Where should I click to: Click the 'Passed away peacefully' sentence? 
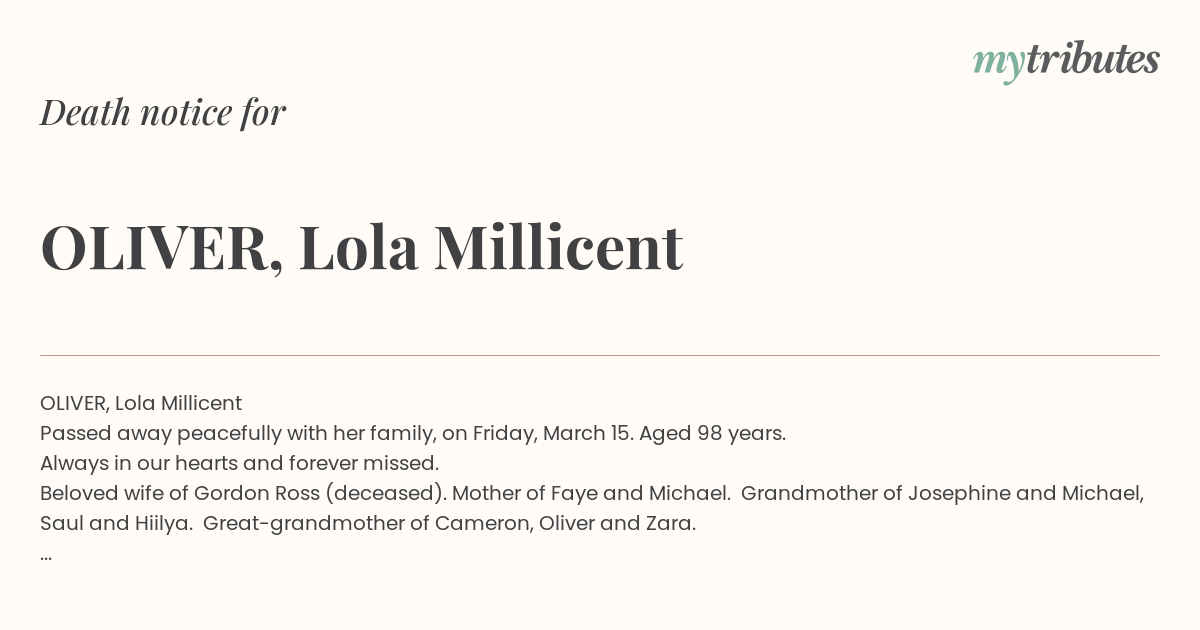tap(413, 433)
